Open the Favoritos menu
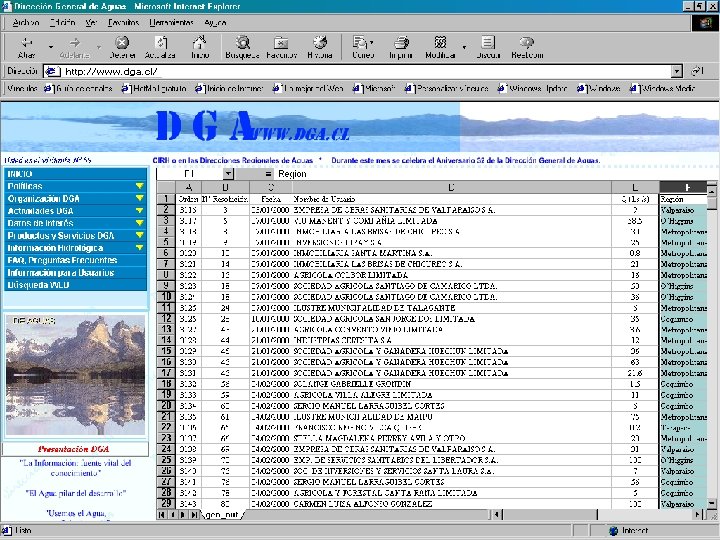720x540 pixels. click(x=123, y=22)
